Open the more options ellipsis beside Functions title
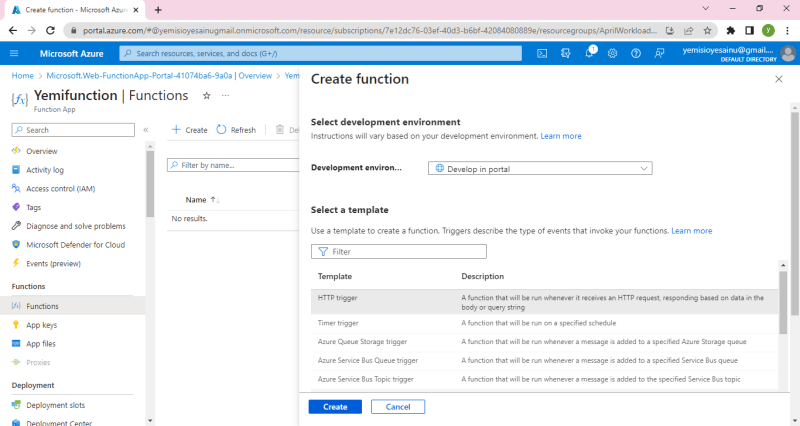 click(226, 95)
